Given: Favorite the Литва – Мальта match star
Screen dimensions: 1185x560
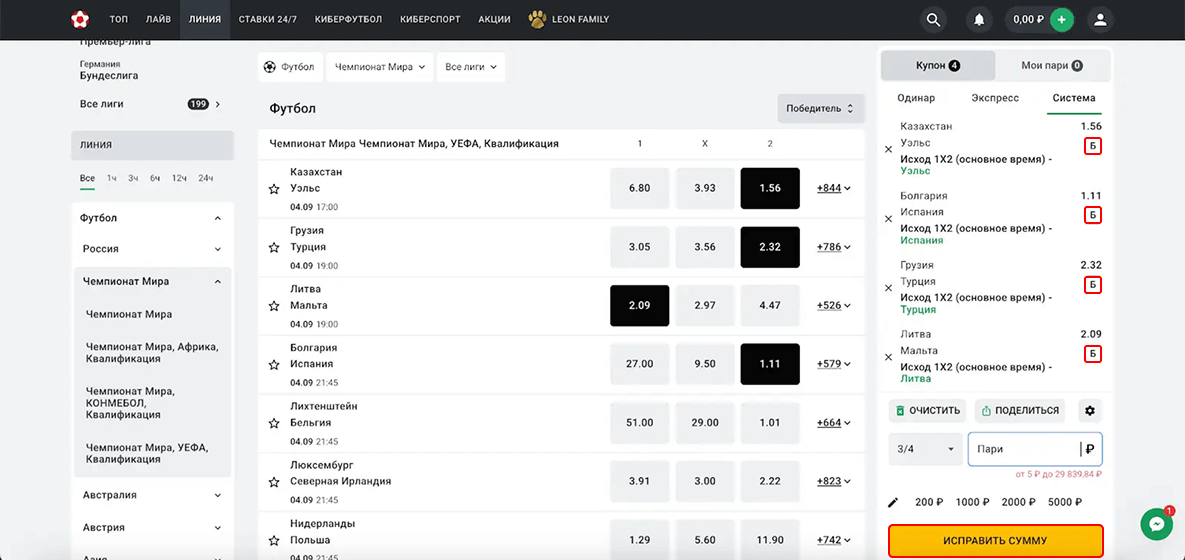Looking at the screenshot, I should [274, 306].
